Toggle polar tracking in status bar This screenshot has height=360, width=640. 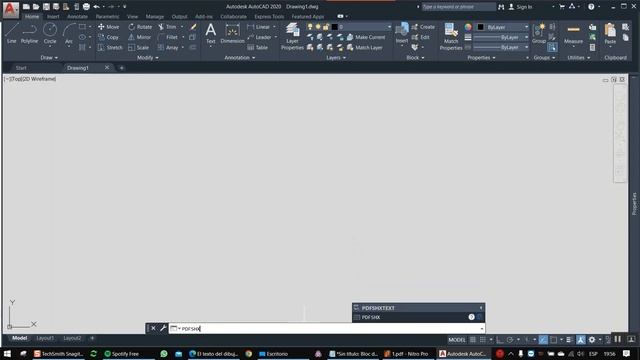[510, 340]
